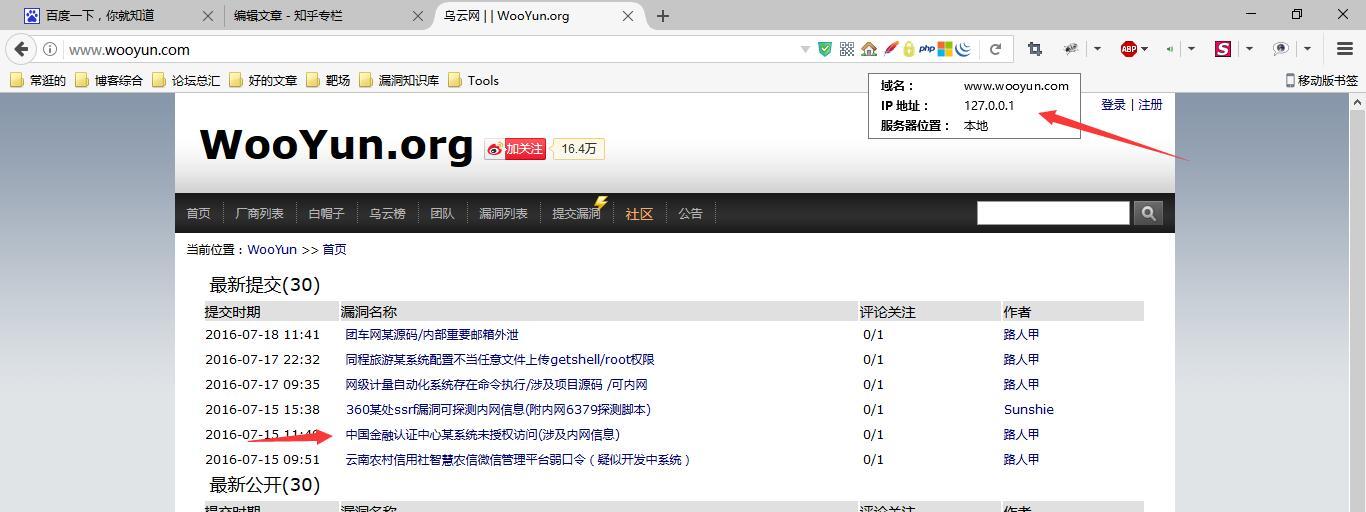
Task: Open 中国金融认证中心某系统未授权访问 link
Action: (x=483, y=434)
